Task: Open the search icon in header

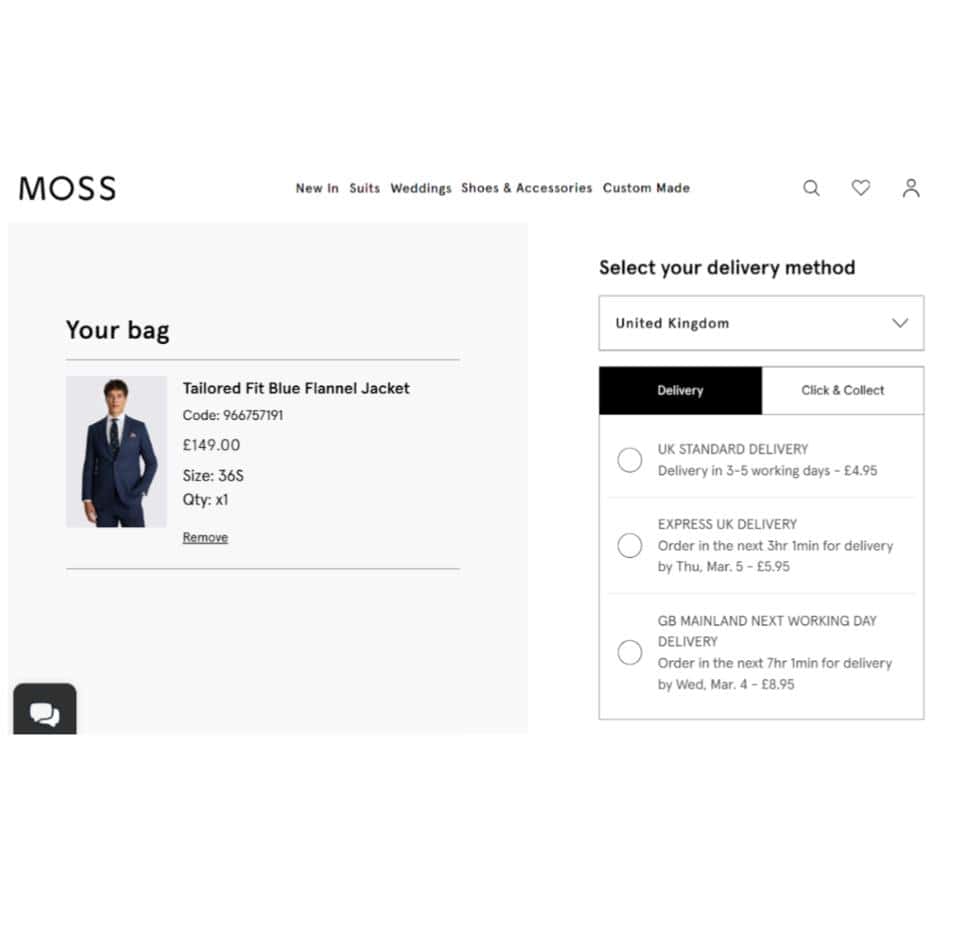Action: tap(811, 188)
